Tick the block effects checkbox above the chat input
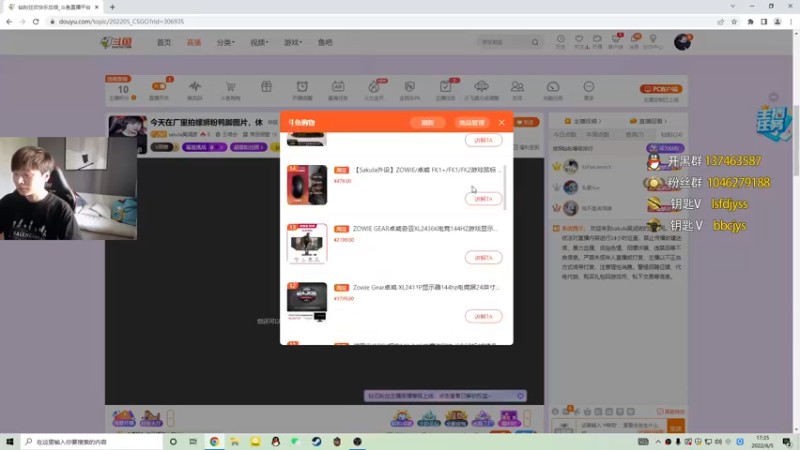The height and width of the screenshot is (450, 800). pyautogui.click(x=660, y=411)
